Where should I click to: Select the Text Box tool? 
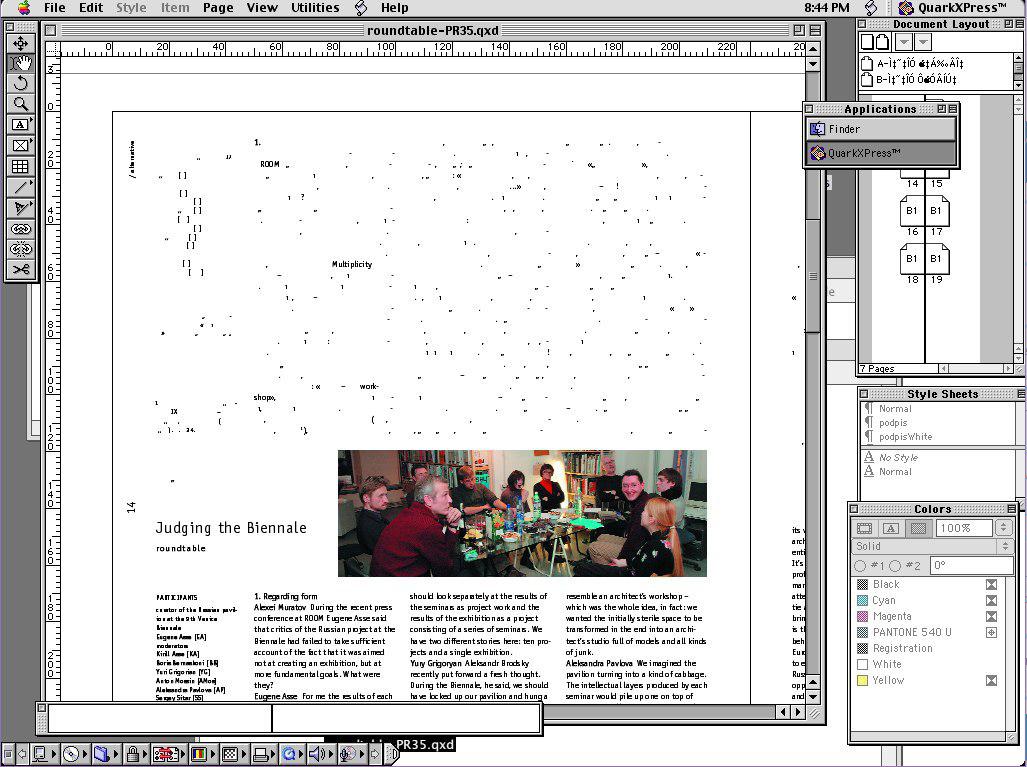point(20,125)
